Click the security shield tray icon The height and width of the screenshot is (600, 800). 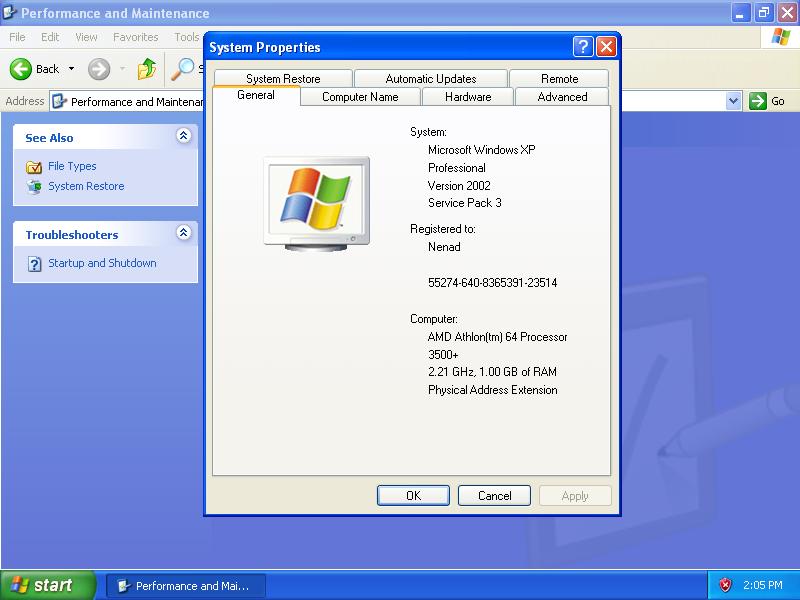726,585
